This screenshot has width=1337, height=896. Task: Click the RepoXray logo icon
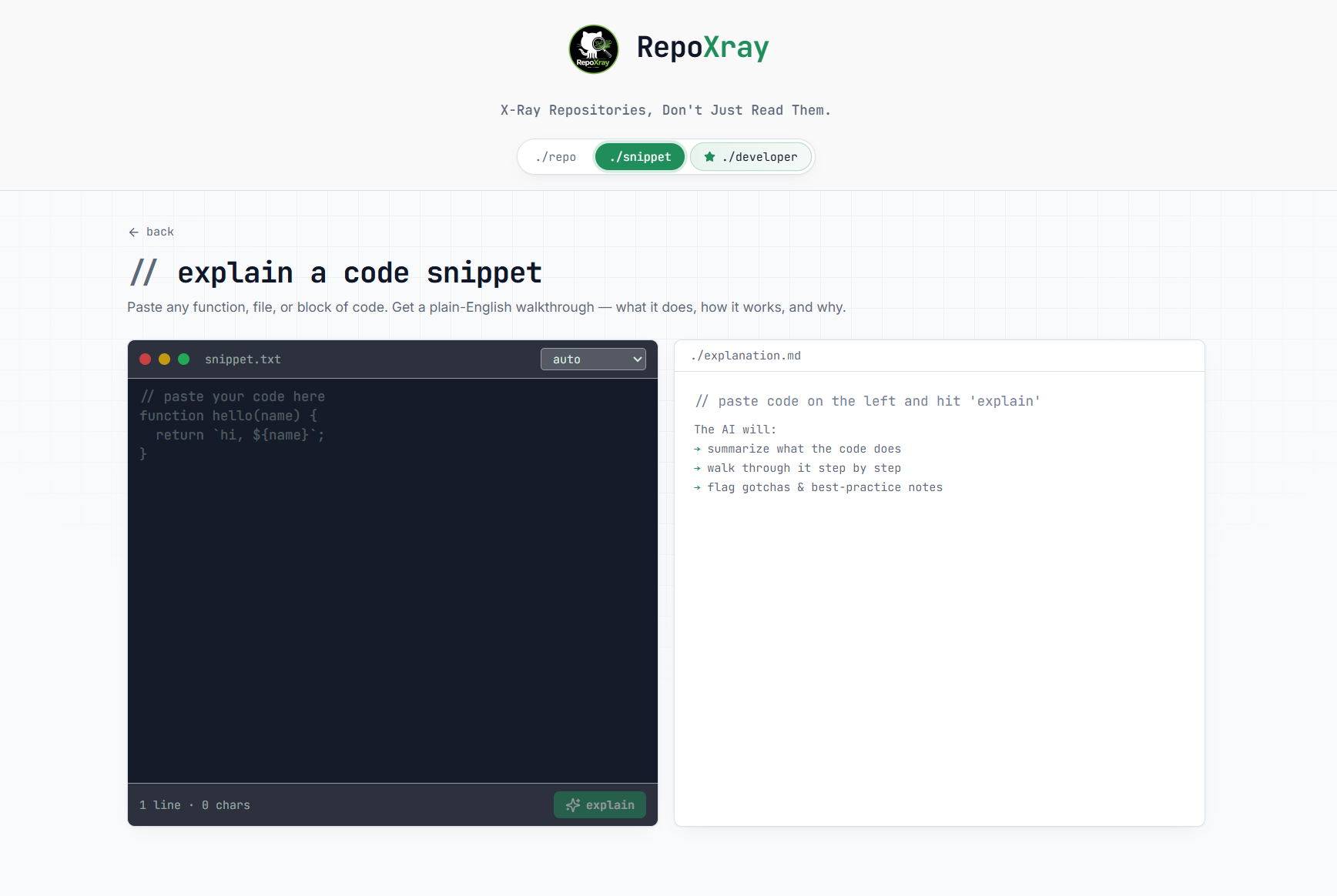point(593,49)
